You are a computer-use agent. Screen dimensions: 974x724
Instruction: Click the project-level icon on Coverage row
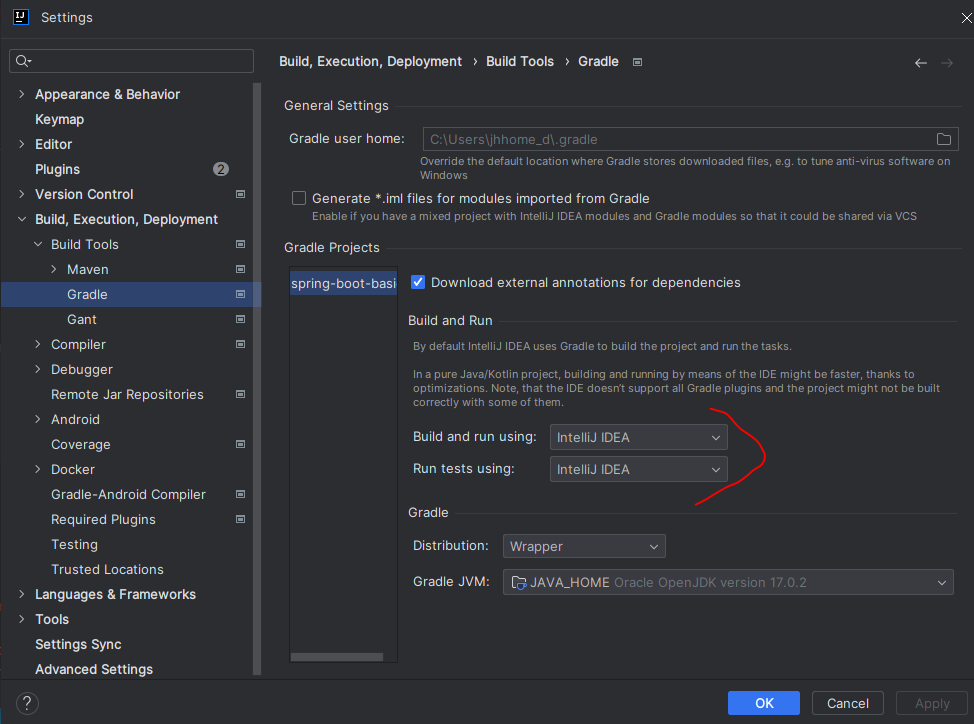point(240,444)
